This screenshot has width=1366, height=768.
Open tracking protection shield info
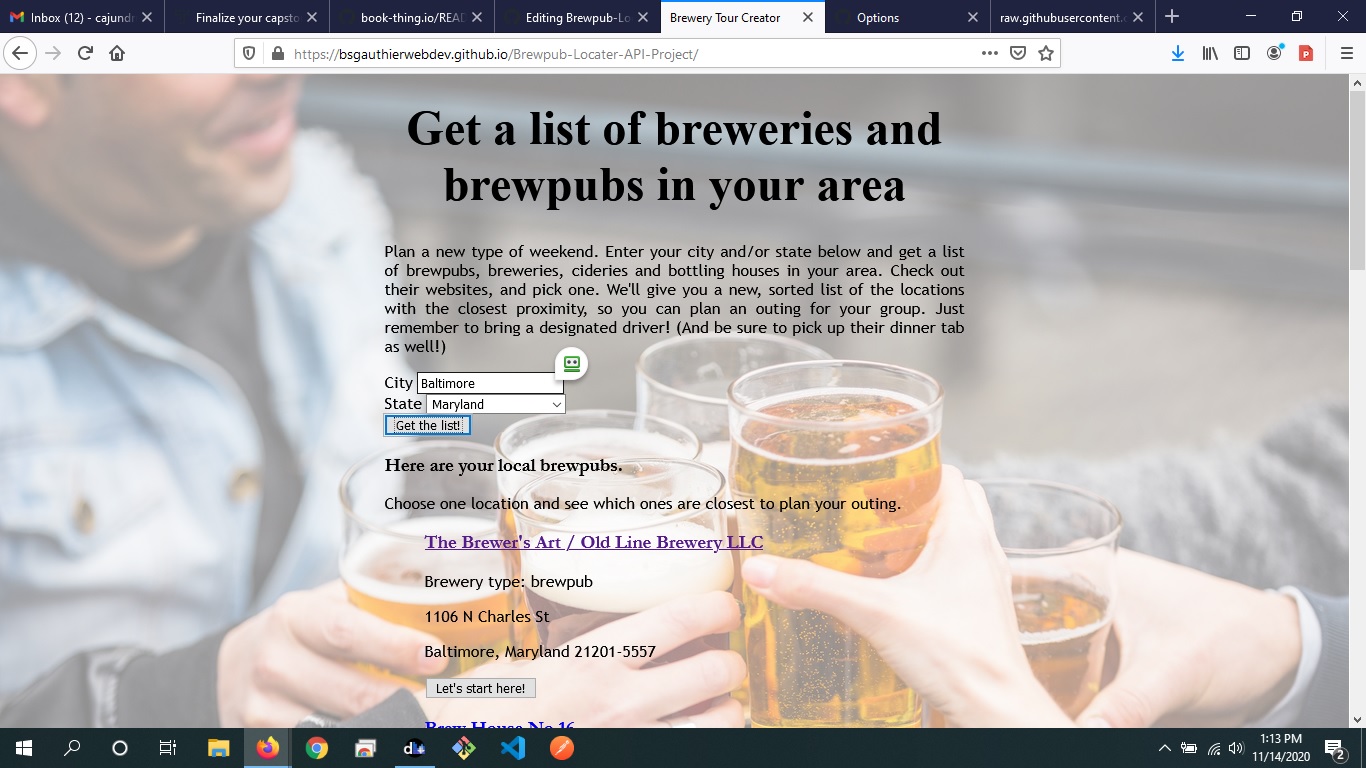250,53
